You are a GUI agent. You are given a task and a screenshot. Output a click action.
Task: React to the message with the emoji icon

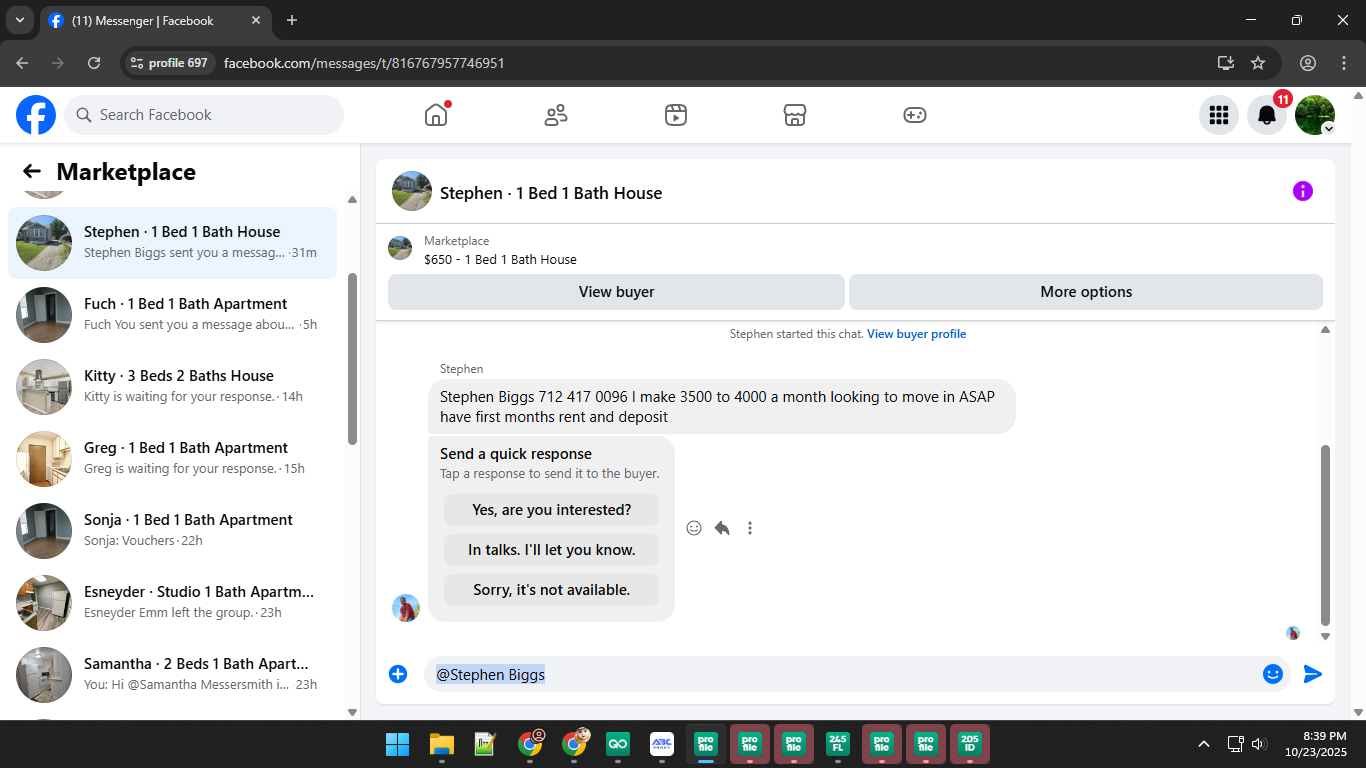tap(694, 528)
